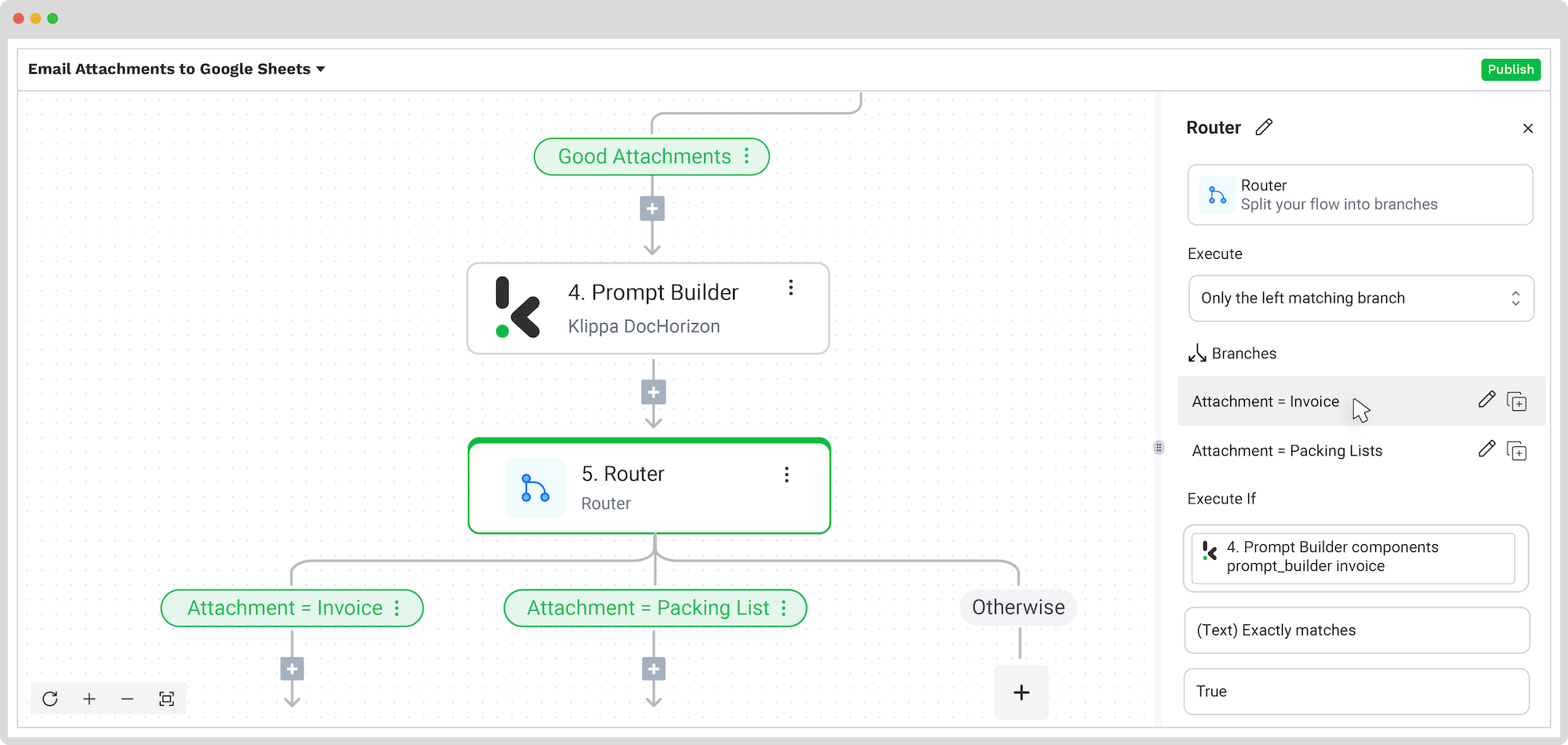Edit the Attachment = Packing Lists branch
Image resolution: width=1568 pixels, height=745 pixels.
1486,449
